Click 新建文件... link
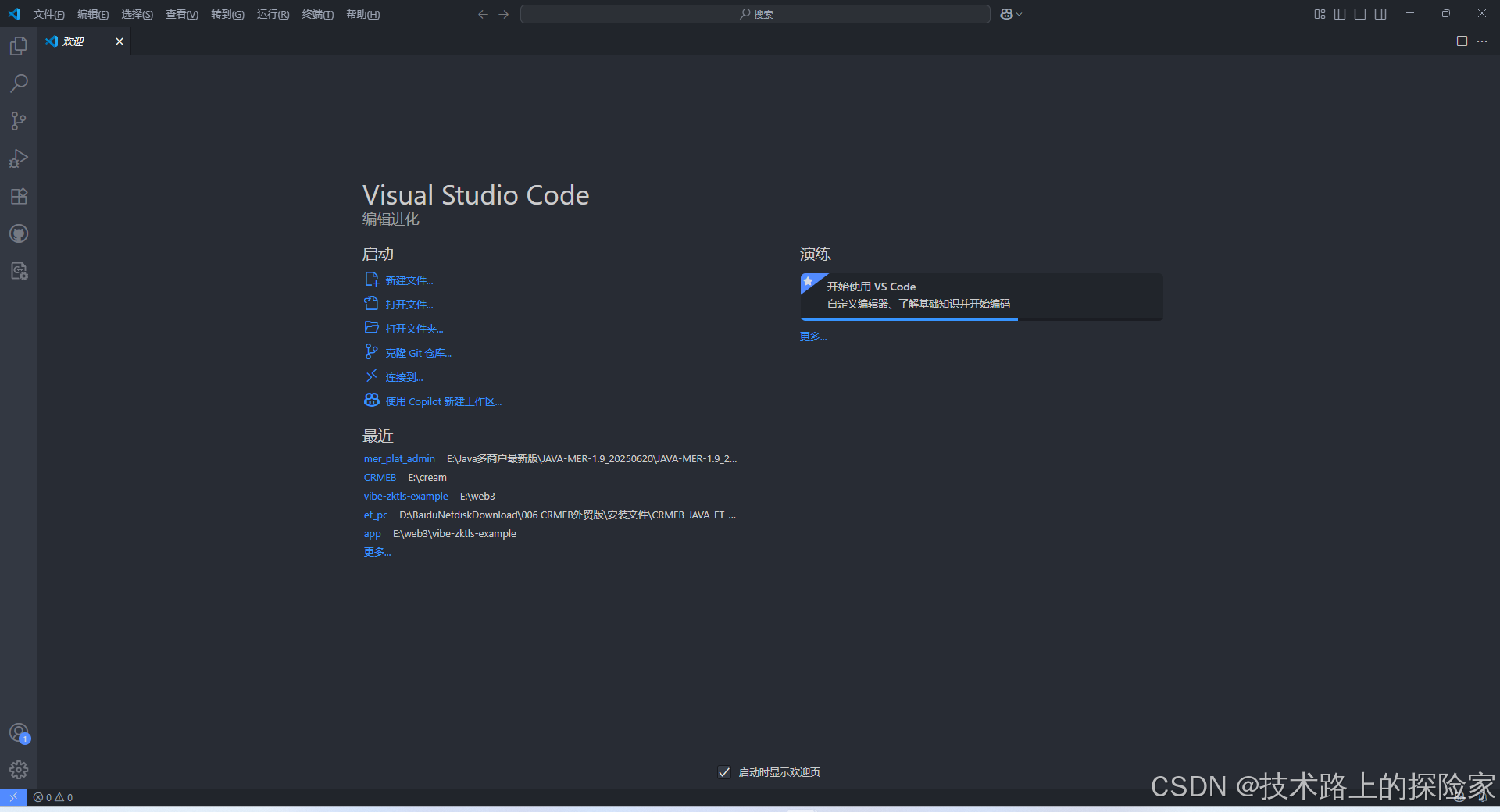1500x812 pixels. point(409,280)
